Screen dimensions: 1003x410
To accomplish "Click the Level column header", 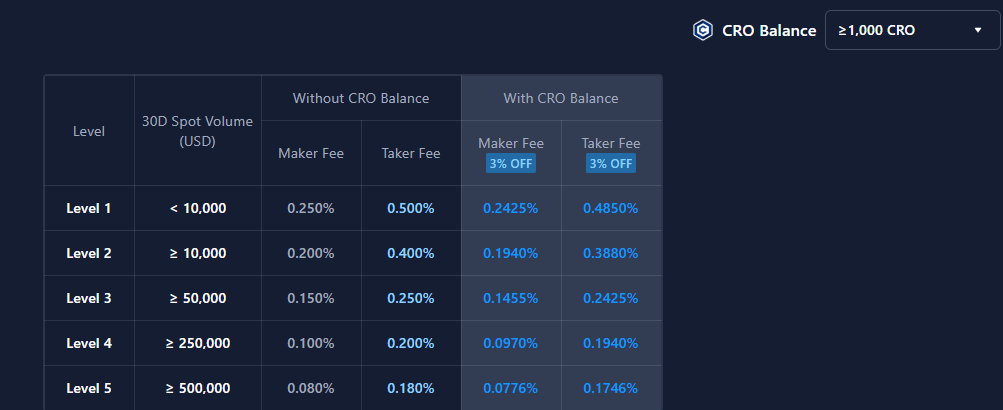I will click(x=89, y=131).
